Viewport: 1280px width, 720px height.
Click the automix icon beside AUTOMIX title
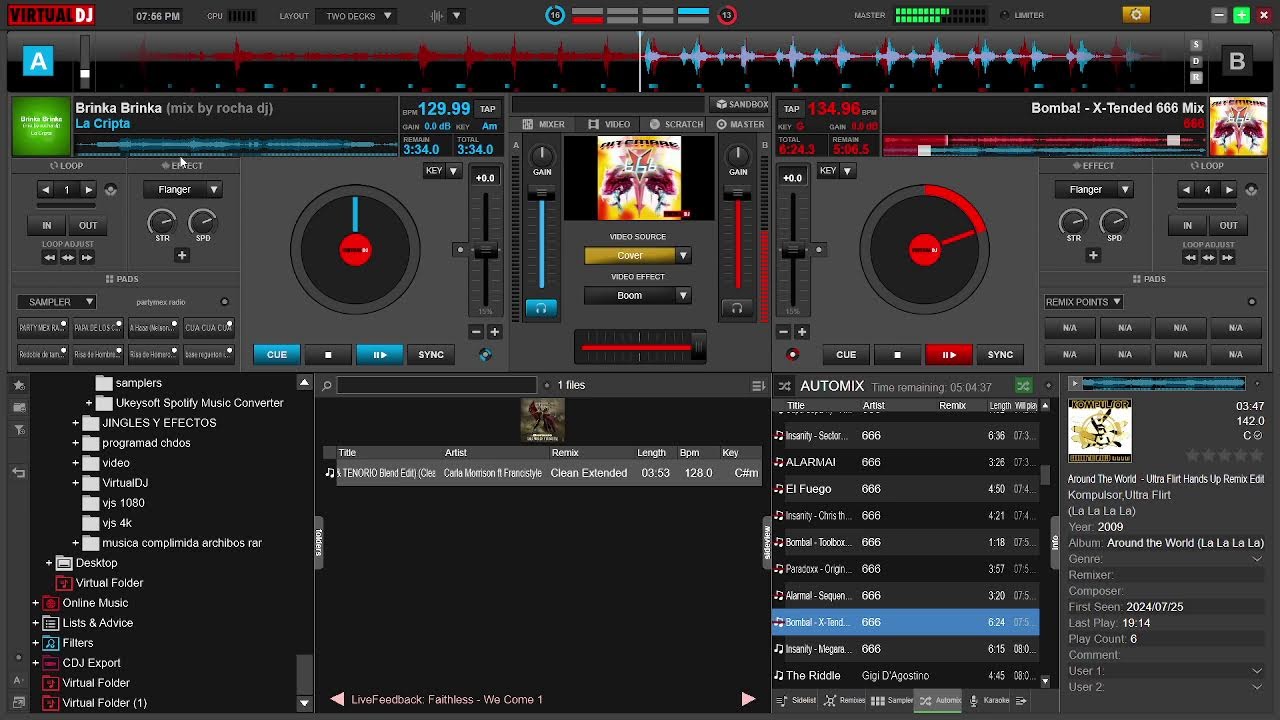785,385
